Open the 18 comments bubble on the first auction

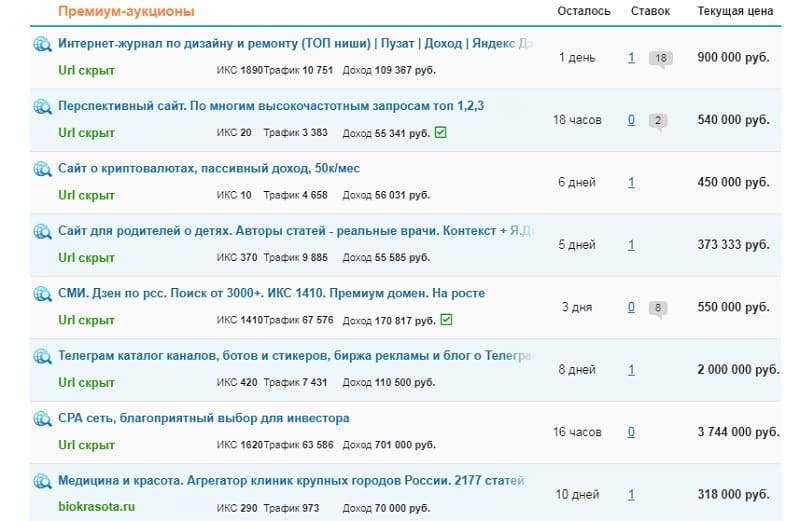pos(660,58)
